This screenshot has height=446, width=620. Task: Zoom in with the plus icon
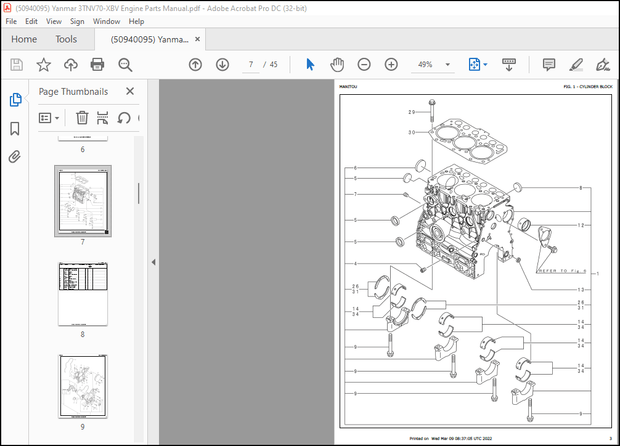391,64
